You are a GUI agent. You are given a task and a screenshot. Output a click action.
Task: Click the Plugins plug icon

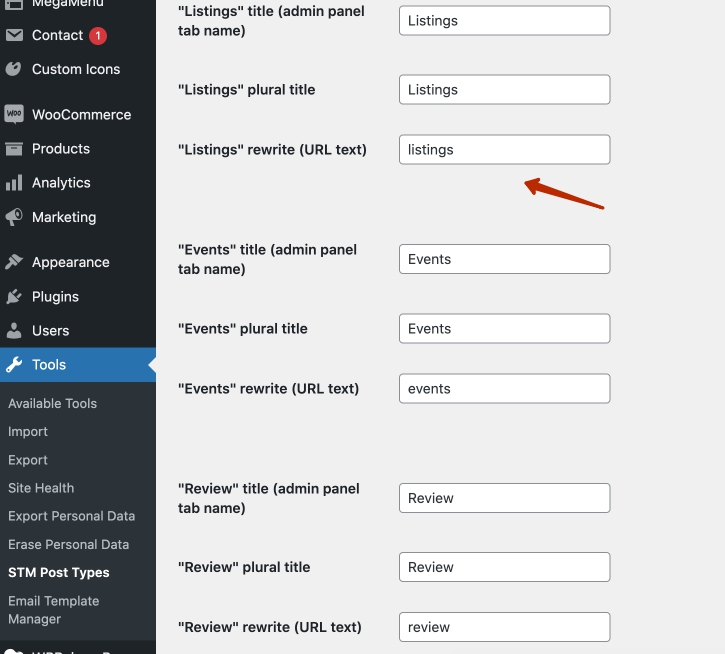14,297
